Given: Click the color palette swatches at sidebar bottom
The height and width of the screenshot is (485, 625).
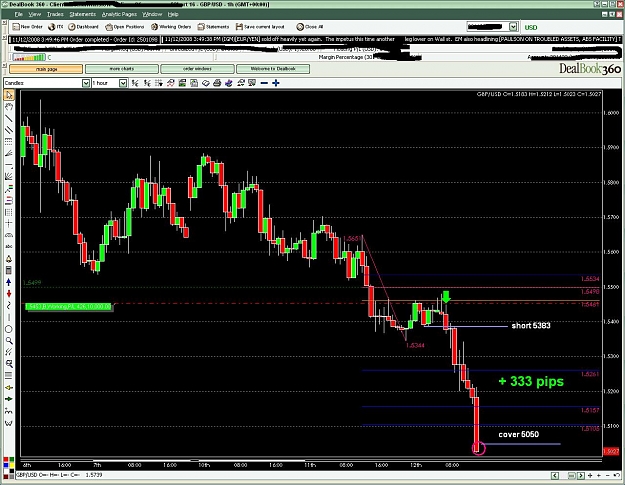Looking at the screenshot, I should 9,468.
